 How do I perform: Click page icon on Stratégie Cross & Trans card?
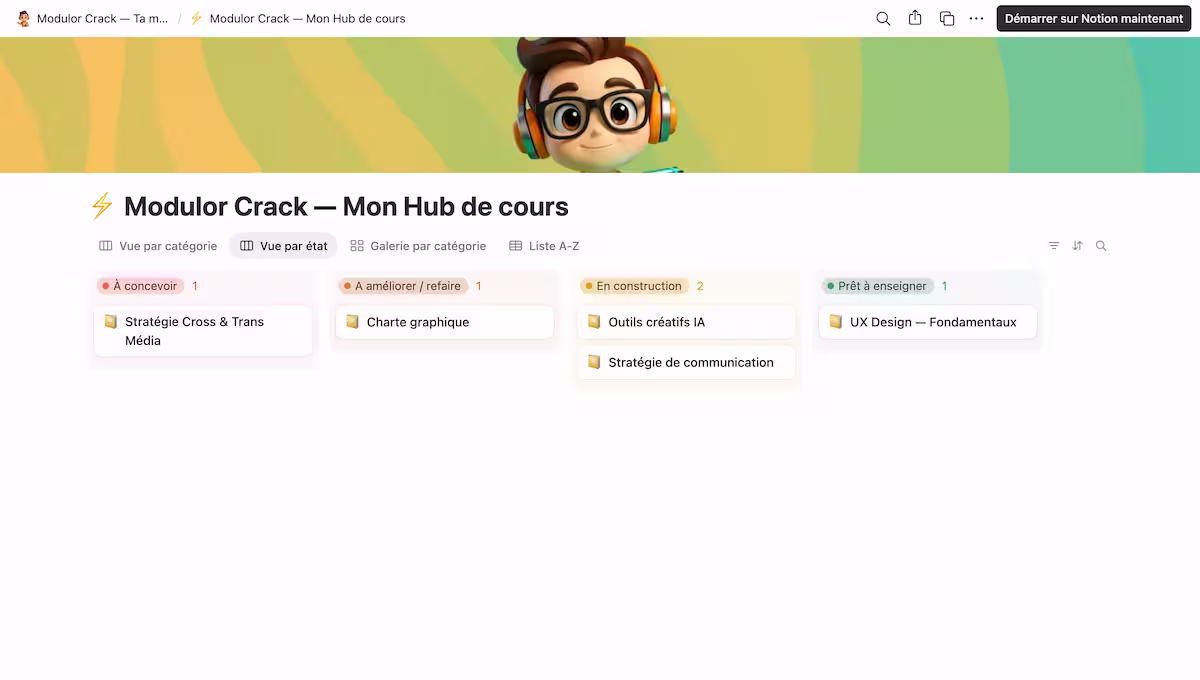pyautogui.click(x=111, y=322)
